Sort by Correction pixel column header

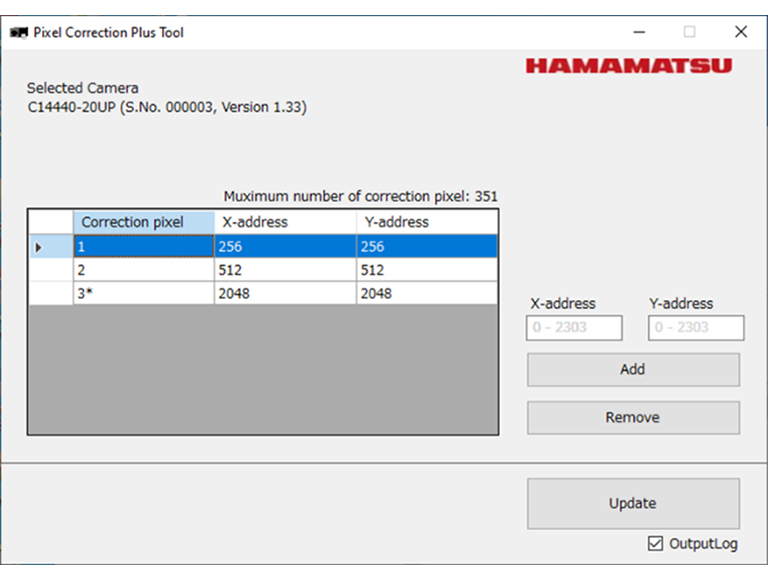tap(143, 222)
